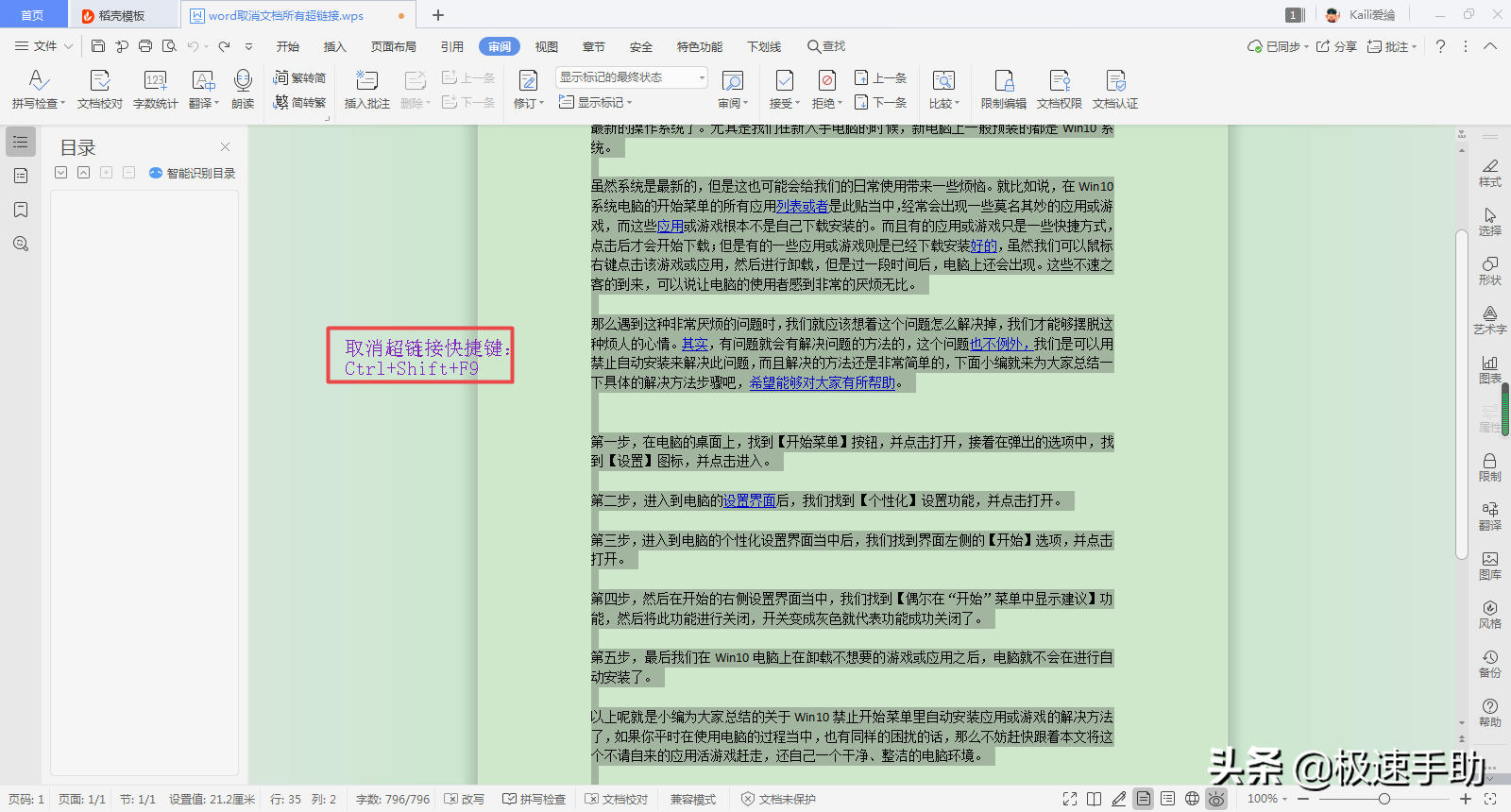Toggle reading mode view in status bar

tap(1094, 799)
